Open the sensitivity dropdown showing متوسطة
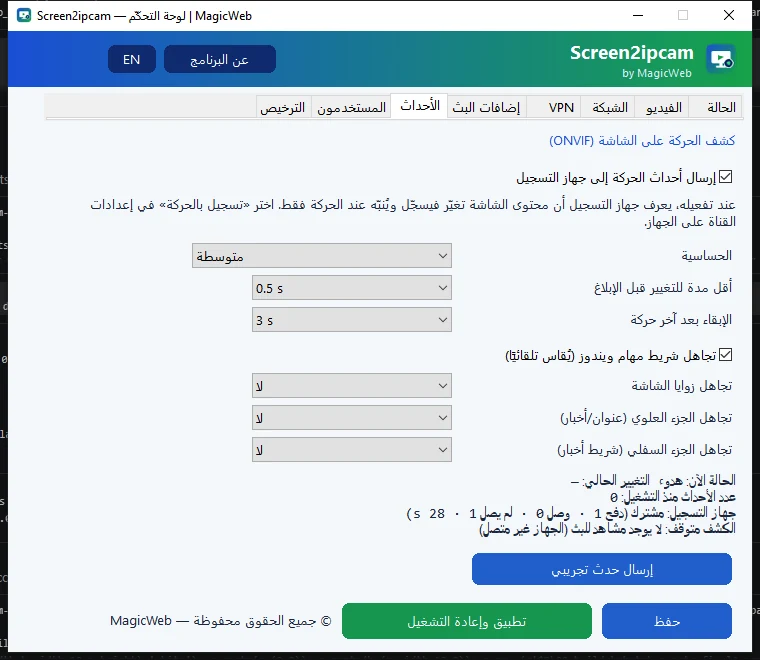 322,256
